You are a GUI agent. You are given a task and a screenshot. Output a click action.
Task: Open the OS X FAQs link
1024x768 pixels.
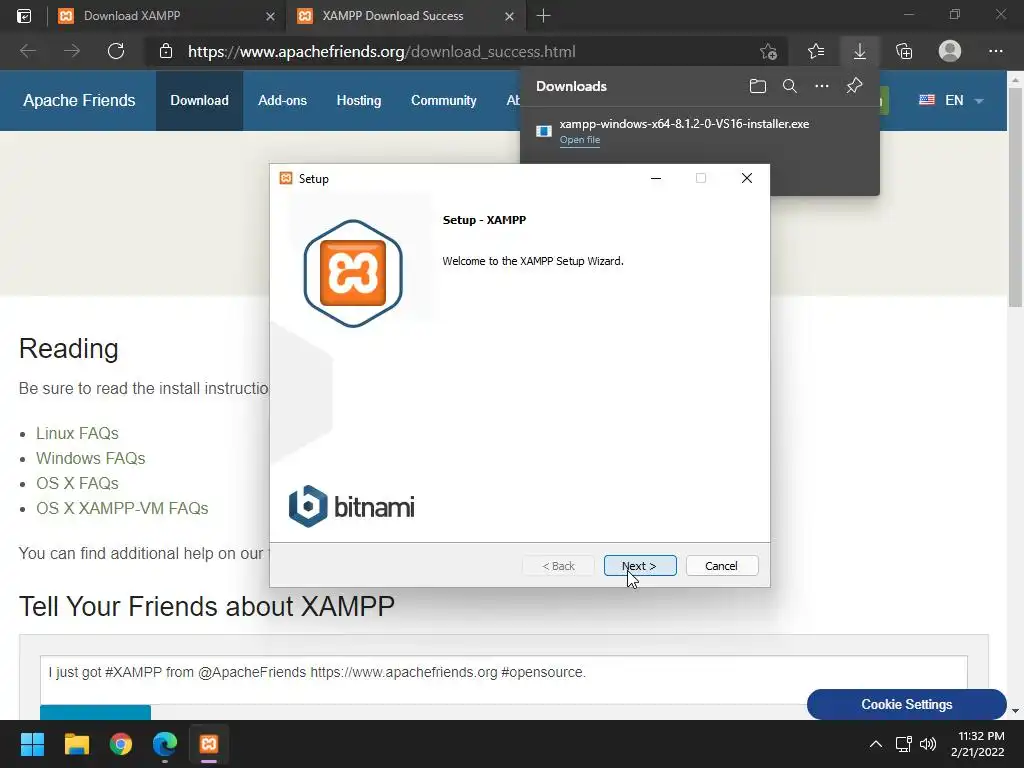[x=77, y=483]
